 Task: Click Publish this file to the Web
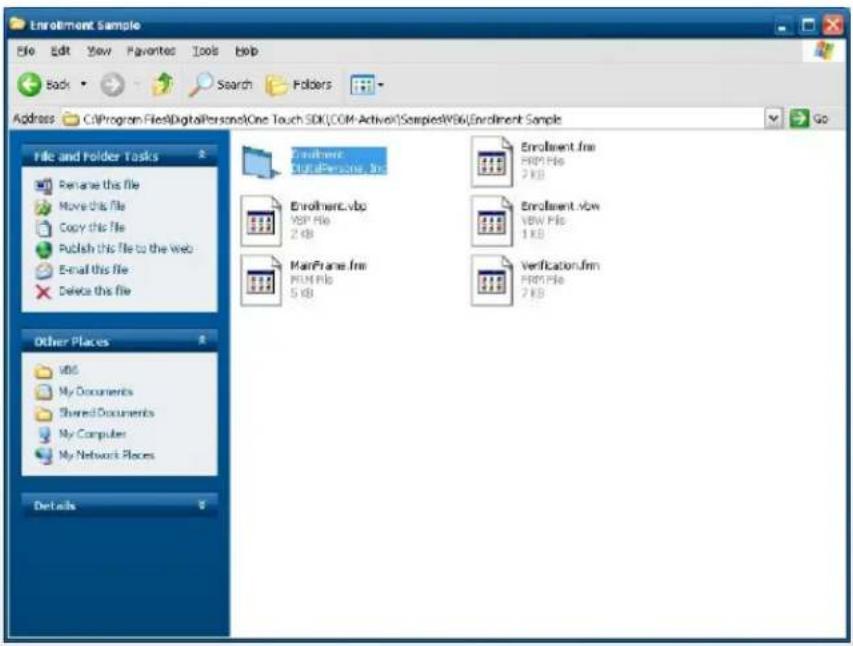[126, 249]
